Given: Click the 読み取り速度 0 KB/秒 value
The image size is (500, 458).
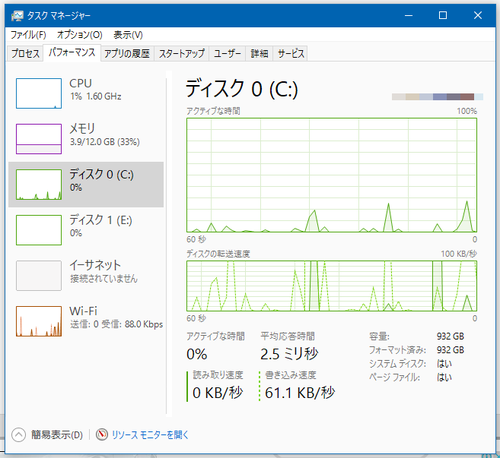Looking at the screenshot, I should point(218,393).
